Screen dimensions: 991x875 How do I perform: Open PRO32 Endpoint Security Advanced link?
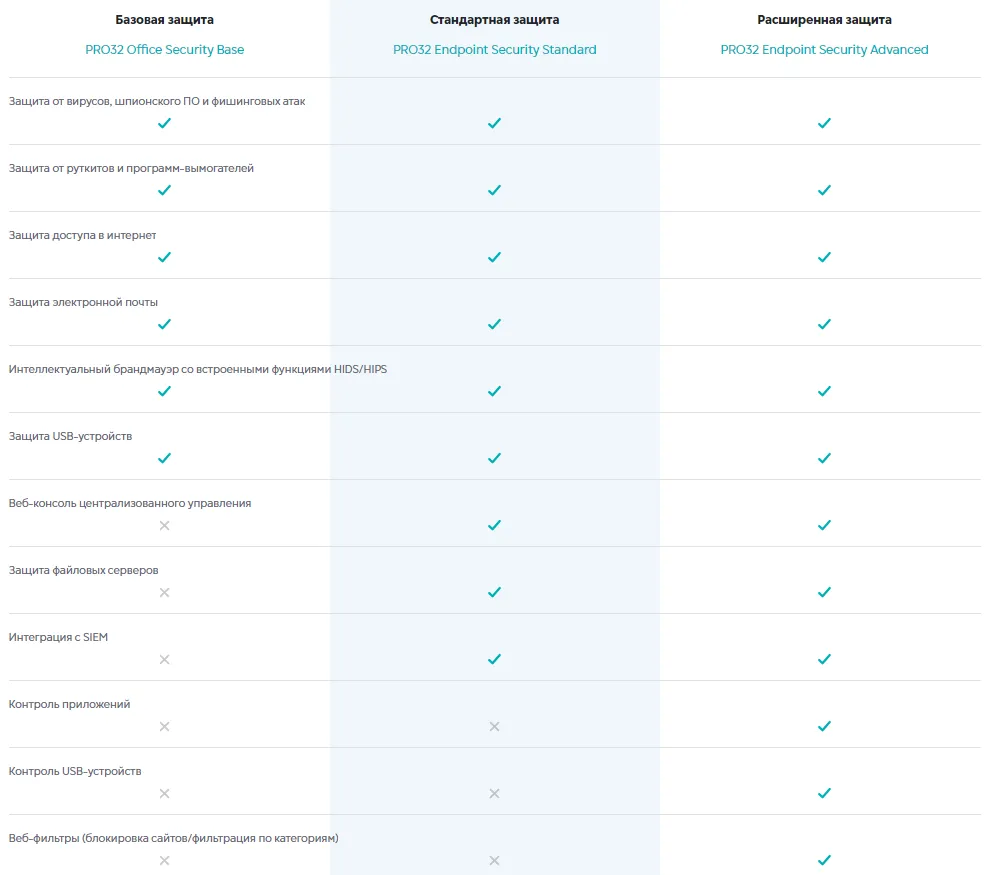click(824, 50)
